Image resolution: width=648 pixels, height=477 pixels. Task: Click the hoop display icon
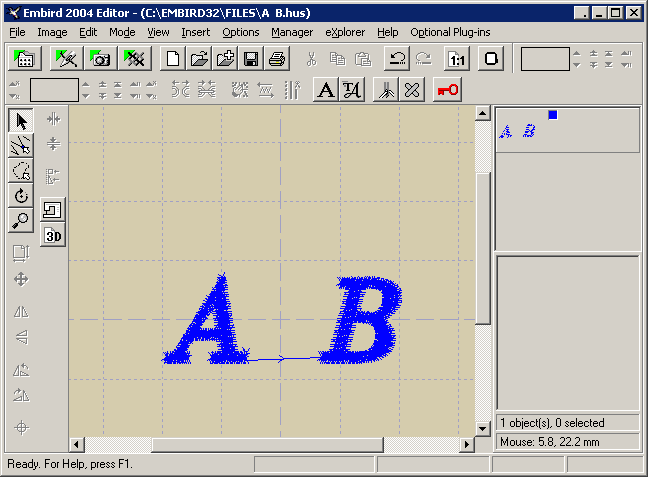click(491, 59)
